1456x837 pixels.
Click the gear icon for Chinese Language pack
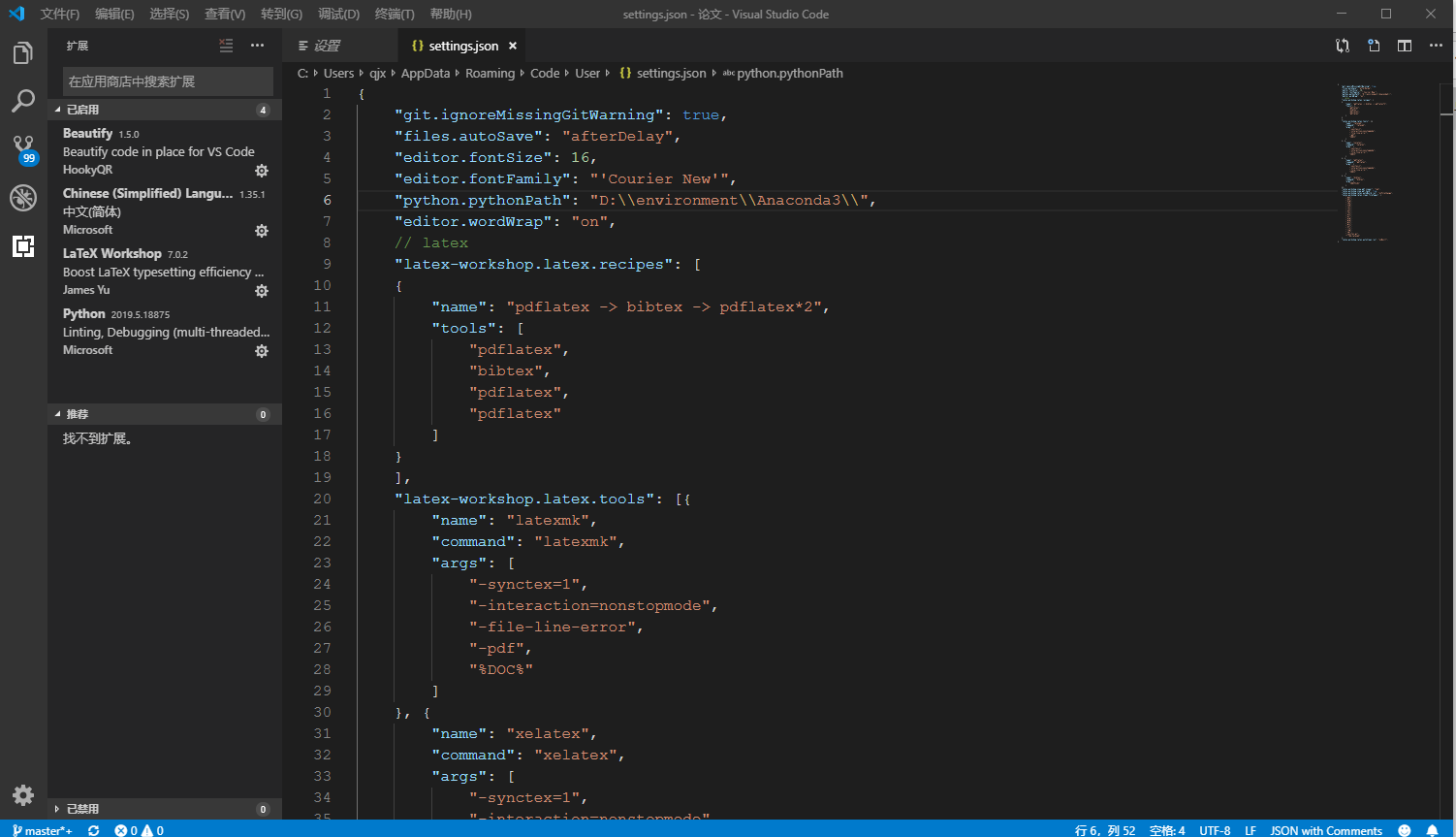(261, 231)
